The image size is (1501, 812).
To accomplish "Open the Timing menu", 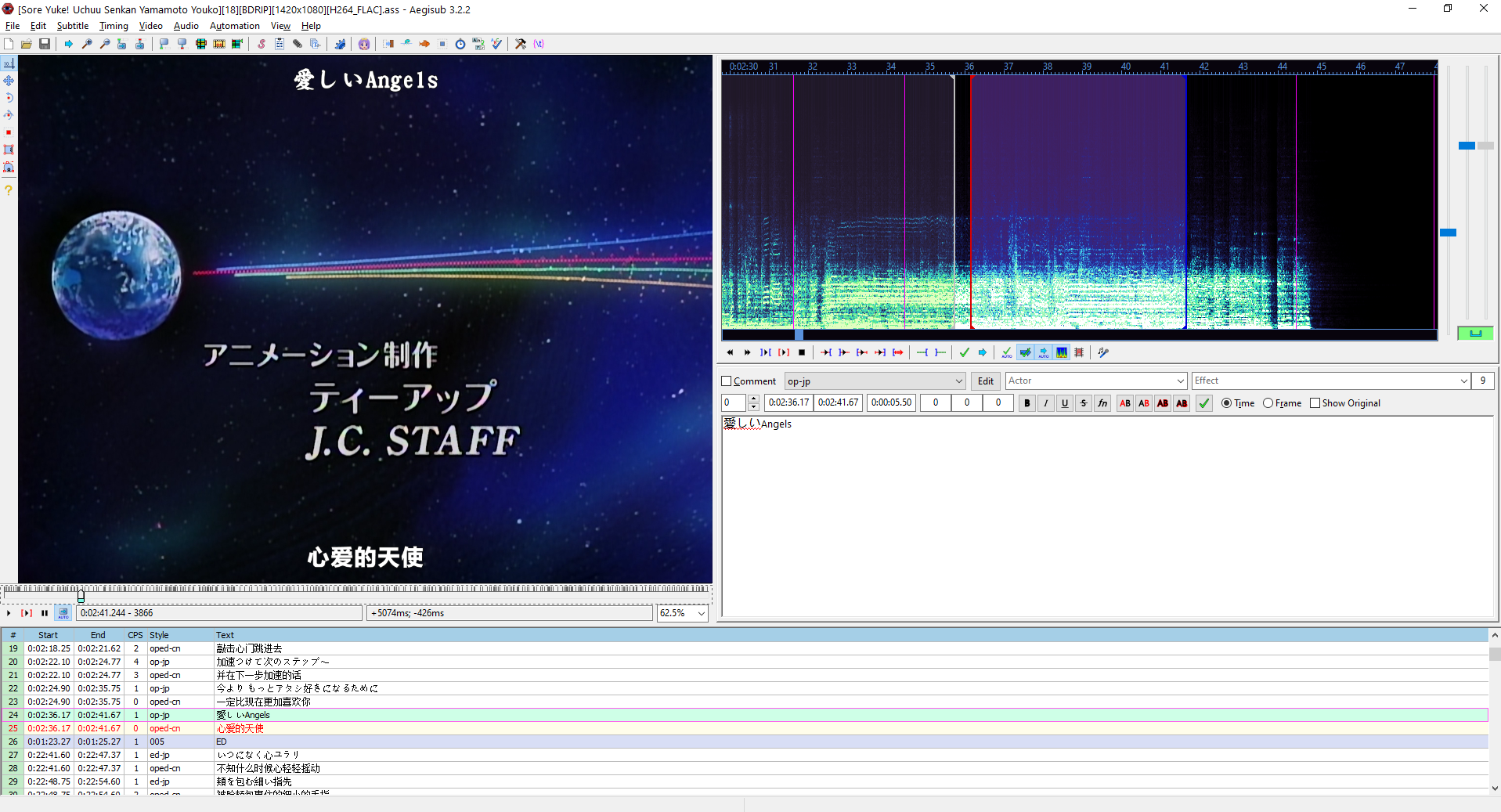I will coord(114,26).
